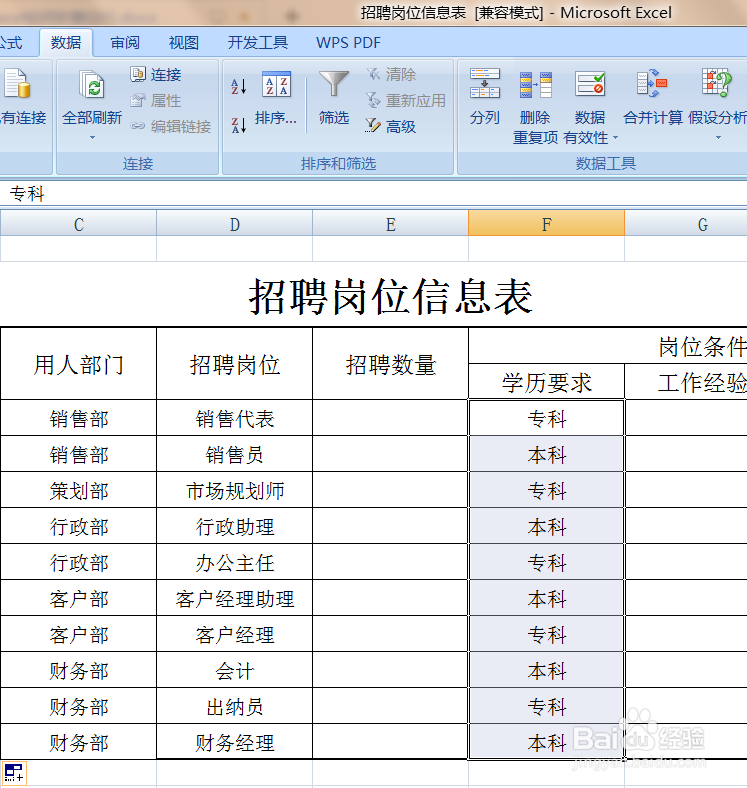
Task: Click the 筛选 label under the funnel
Action: 334,118
